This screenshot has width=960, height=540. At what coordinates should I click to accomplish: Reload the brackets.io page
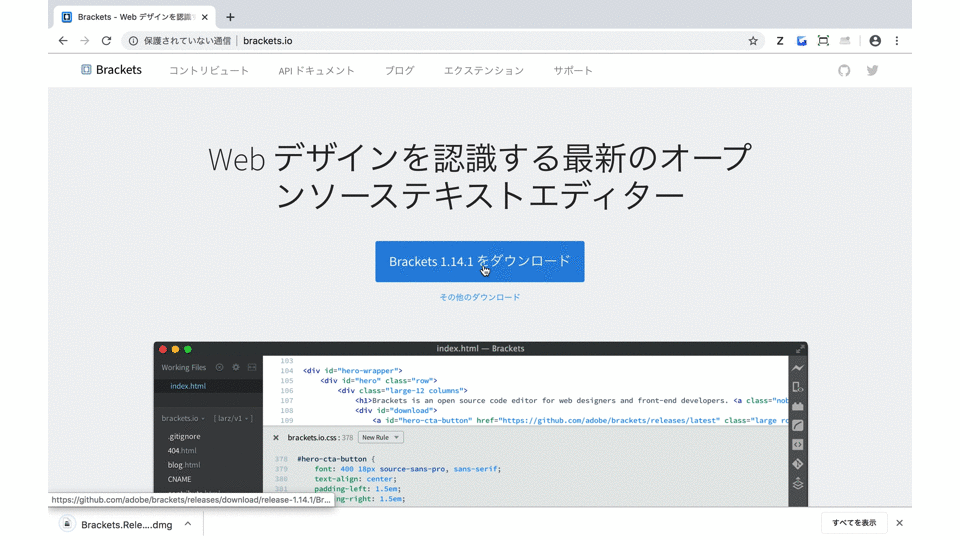click(107, 40)
